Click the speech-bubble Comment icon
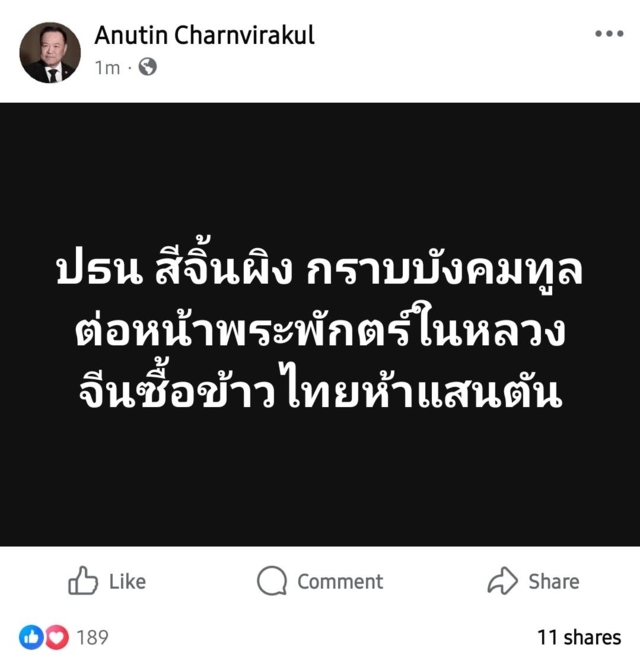Image resolution: width=640 pixels, height=667 pixels. 272,581
